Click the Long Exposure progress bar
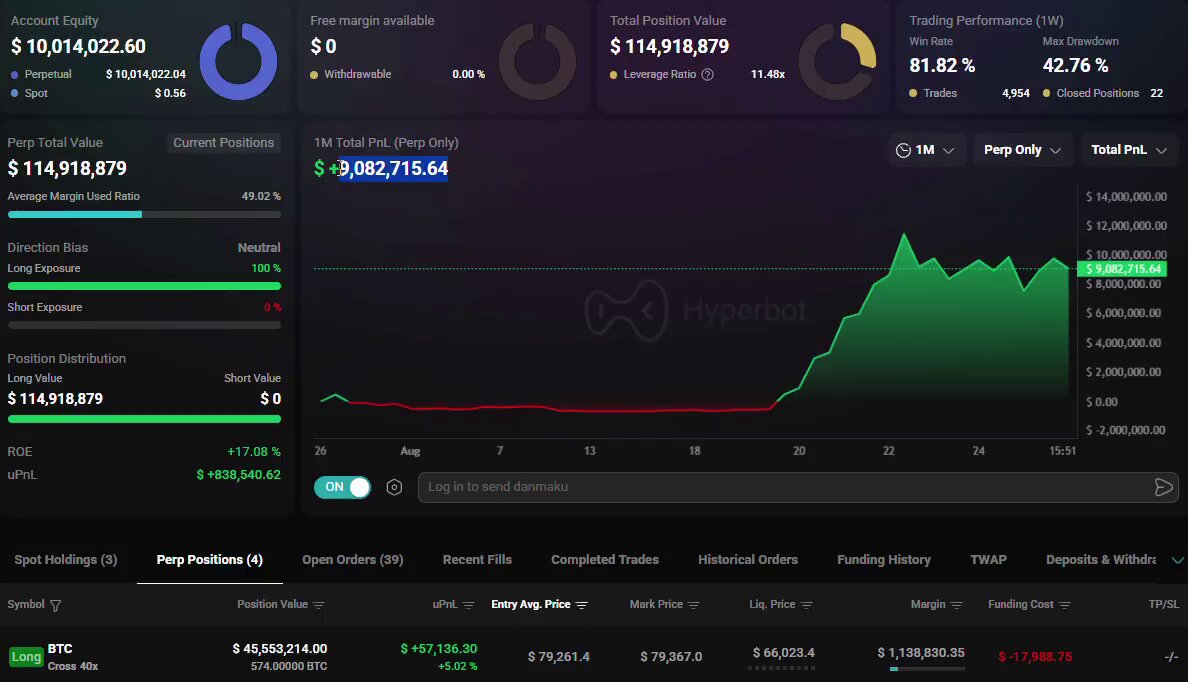1188x682 pixels. pyautogui.click(x=144, y=286)
